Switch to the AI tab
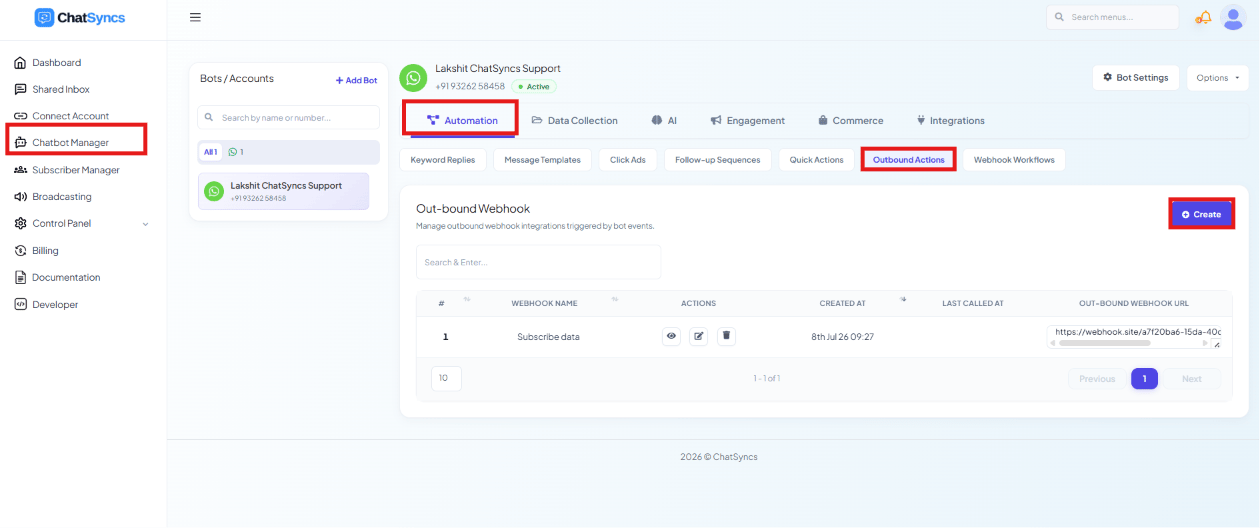The height and width of the screenshot is (528, 1260). click(664, 120)
